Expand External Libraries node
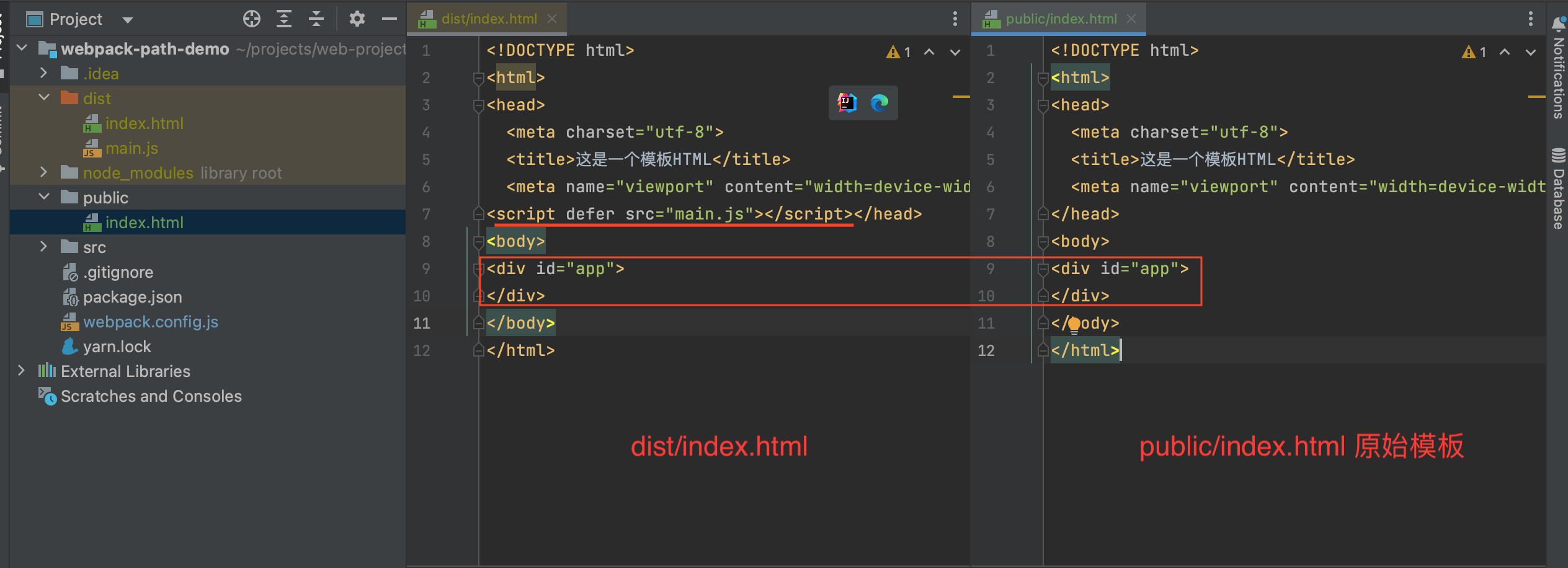 [x=22, y=370]
